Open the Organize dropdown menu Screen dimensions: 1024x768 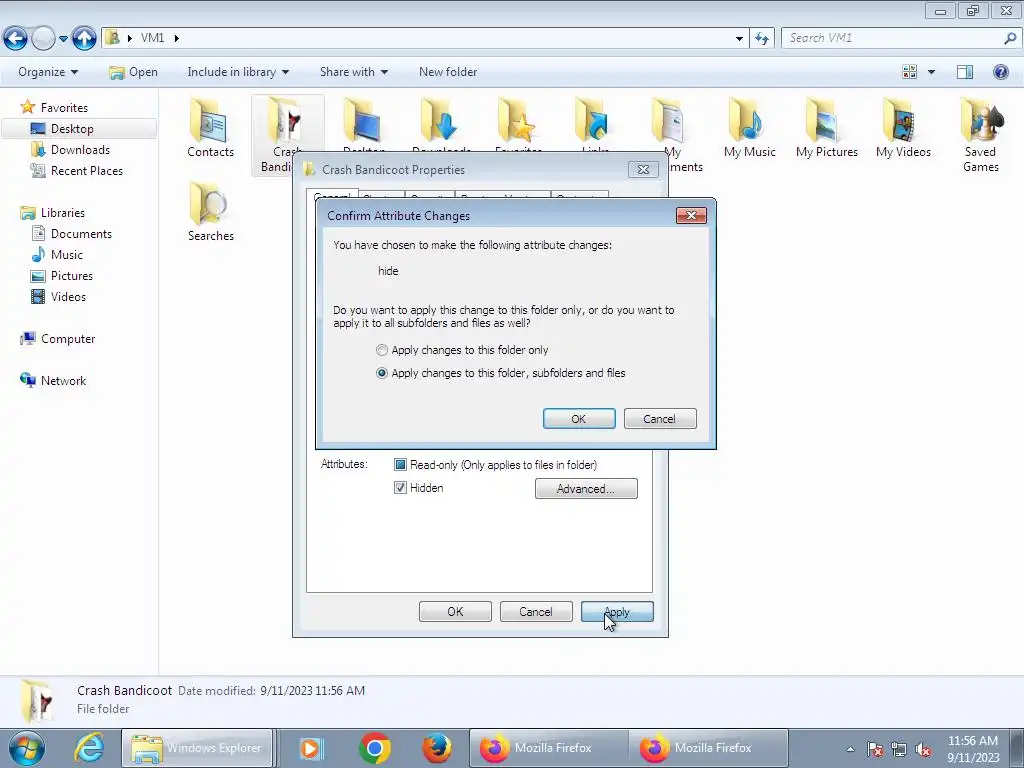pos(48,72)
